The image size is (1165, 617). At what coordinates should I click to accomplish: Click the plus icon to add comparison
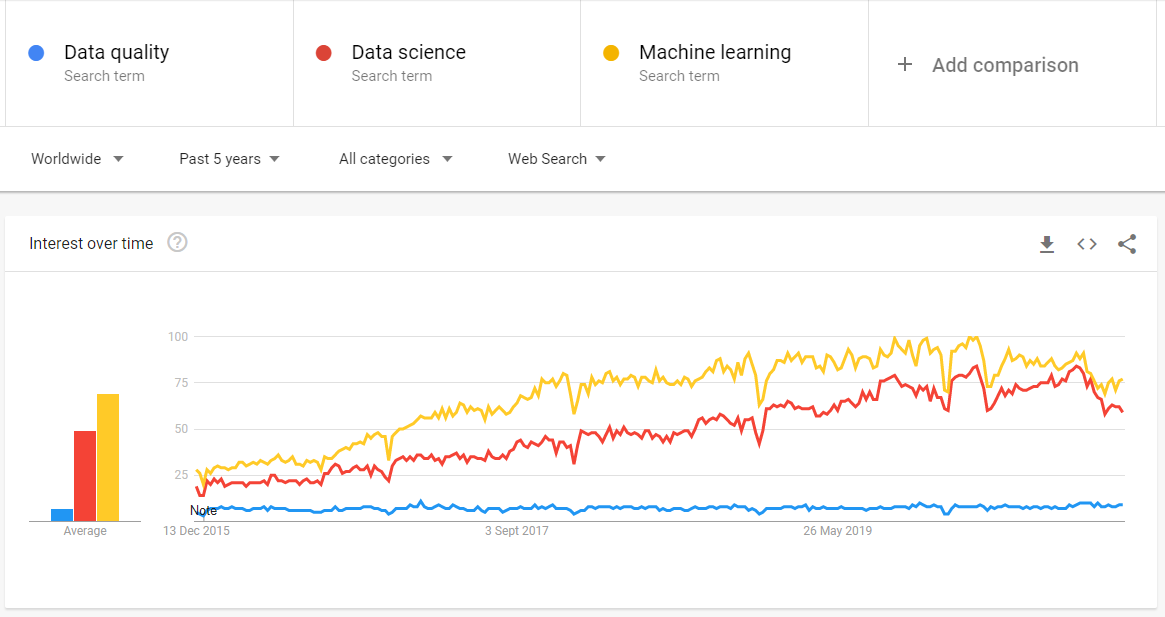click(x=905, y=65)
